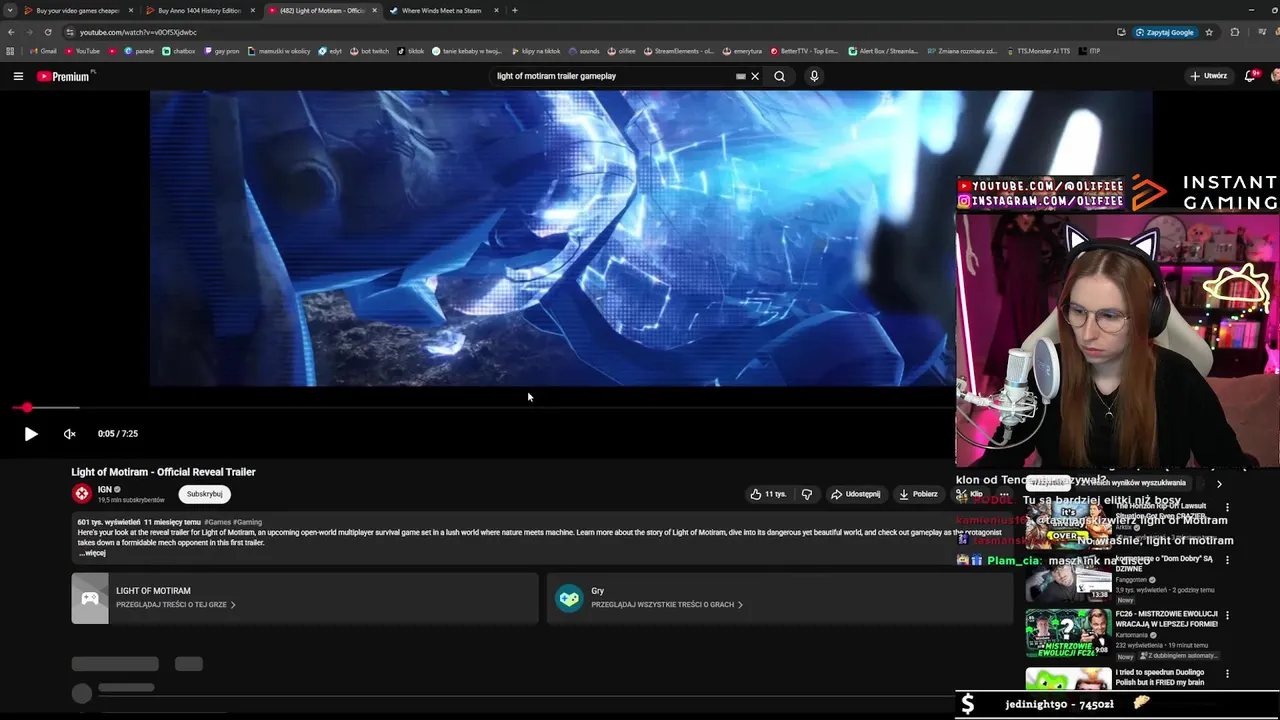Click the game controller thumbnail icon

pyautogui.click(x=90, y=598)
